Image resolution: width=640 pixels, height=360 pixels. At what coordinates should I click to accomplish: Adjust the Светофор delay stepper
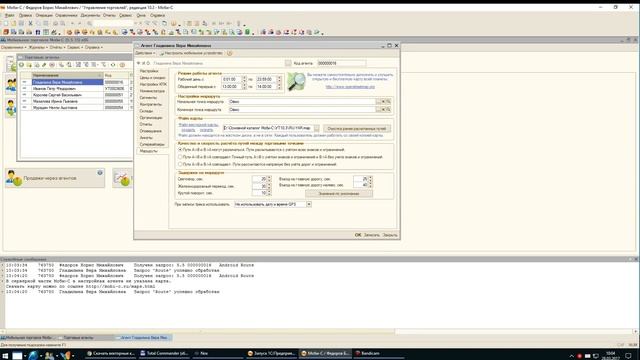click(269, 179)
